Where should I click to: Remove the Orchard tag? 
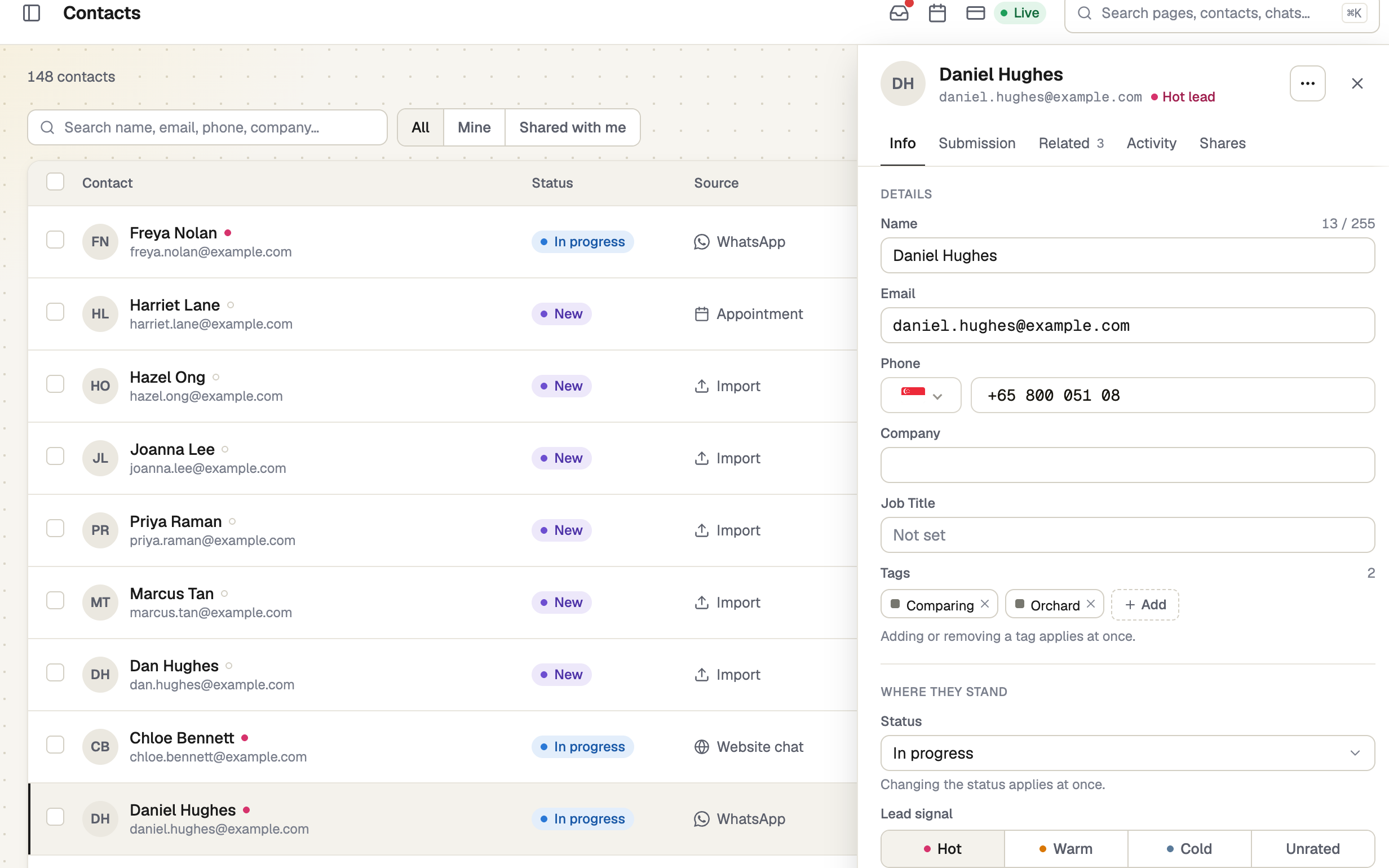[x=1091, y=604]
